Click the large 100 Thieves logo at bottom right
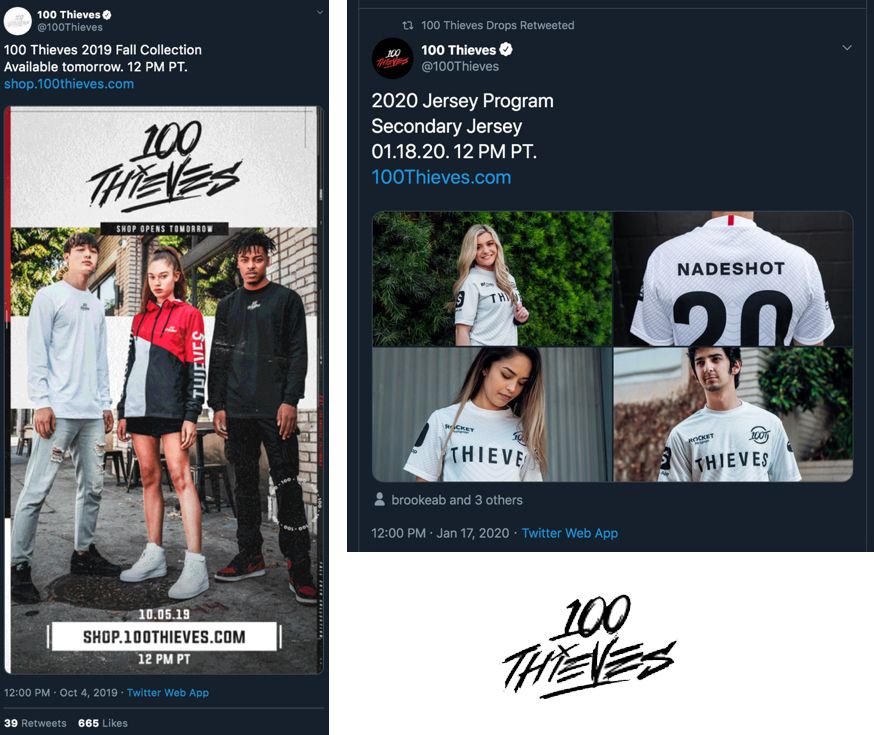This screenshot has height=735, width=874. pyautogui.click(x=589, y=646)
